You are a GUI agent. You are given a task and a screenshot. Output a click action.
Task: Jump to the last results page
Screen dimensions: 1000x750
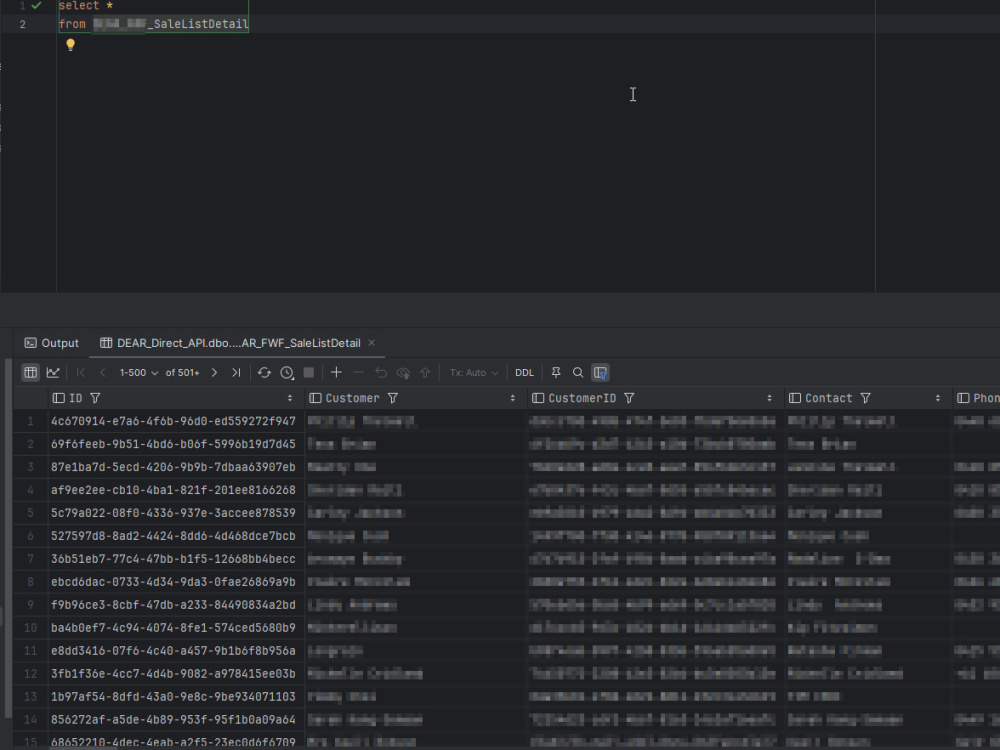point(236,372)
